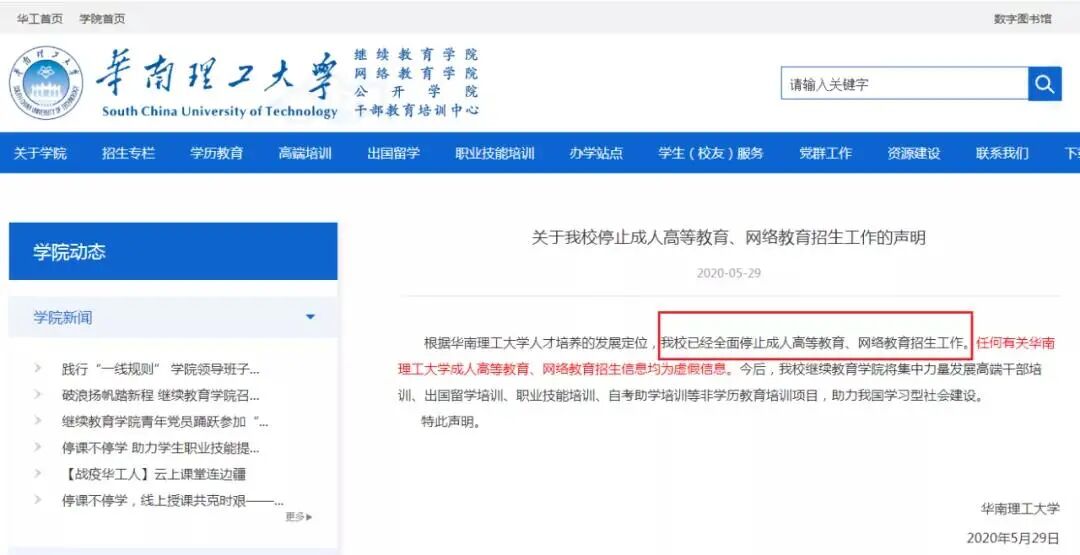
Task: Open the 学生（校友）服务 menu
Action: point(711,153)
